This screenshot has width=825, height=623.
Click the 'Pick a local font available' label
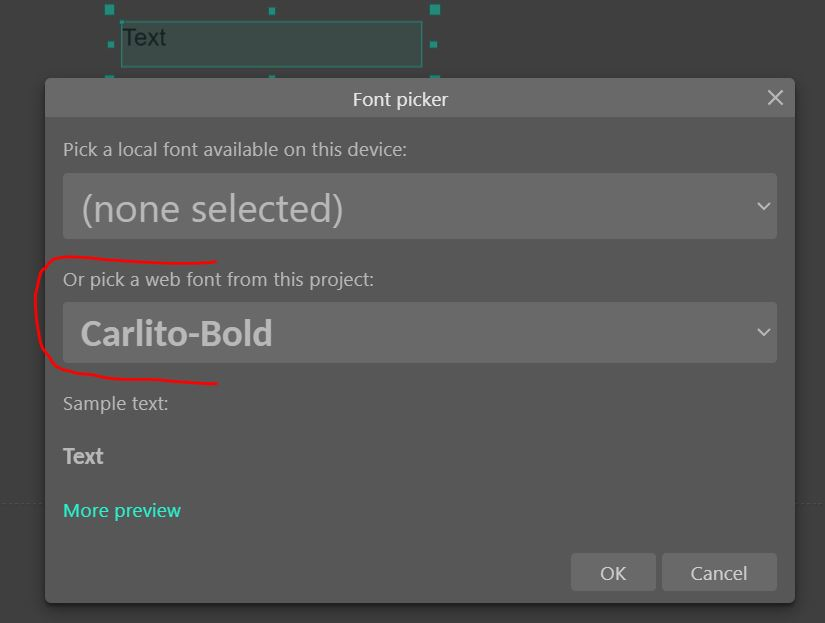coord(235,150)
